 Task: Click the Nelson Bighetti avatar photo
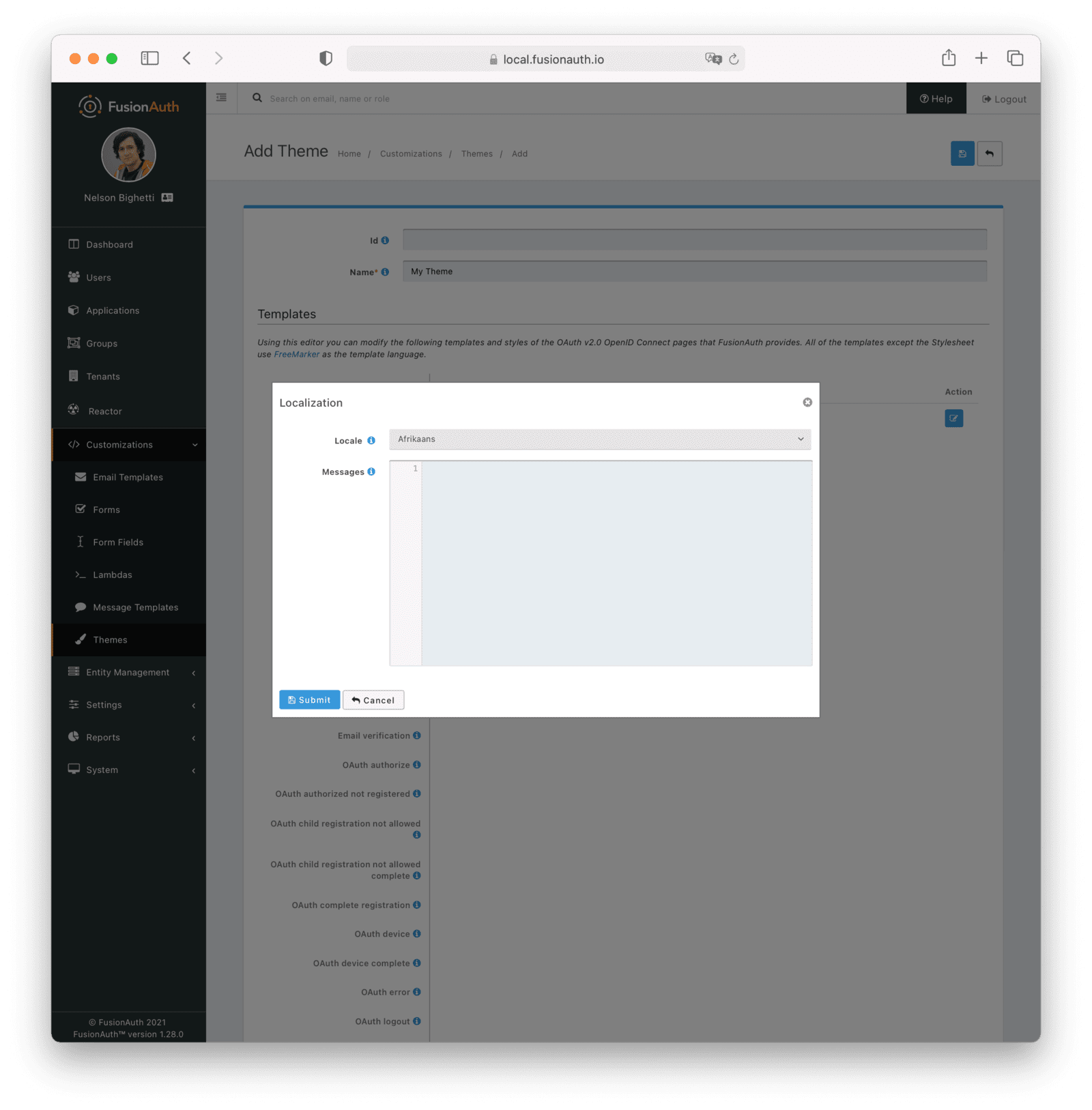click(x=128, y=155)
